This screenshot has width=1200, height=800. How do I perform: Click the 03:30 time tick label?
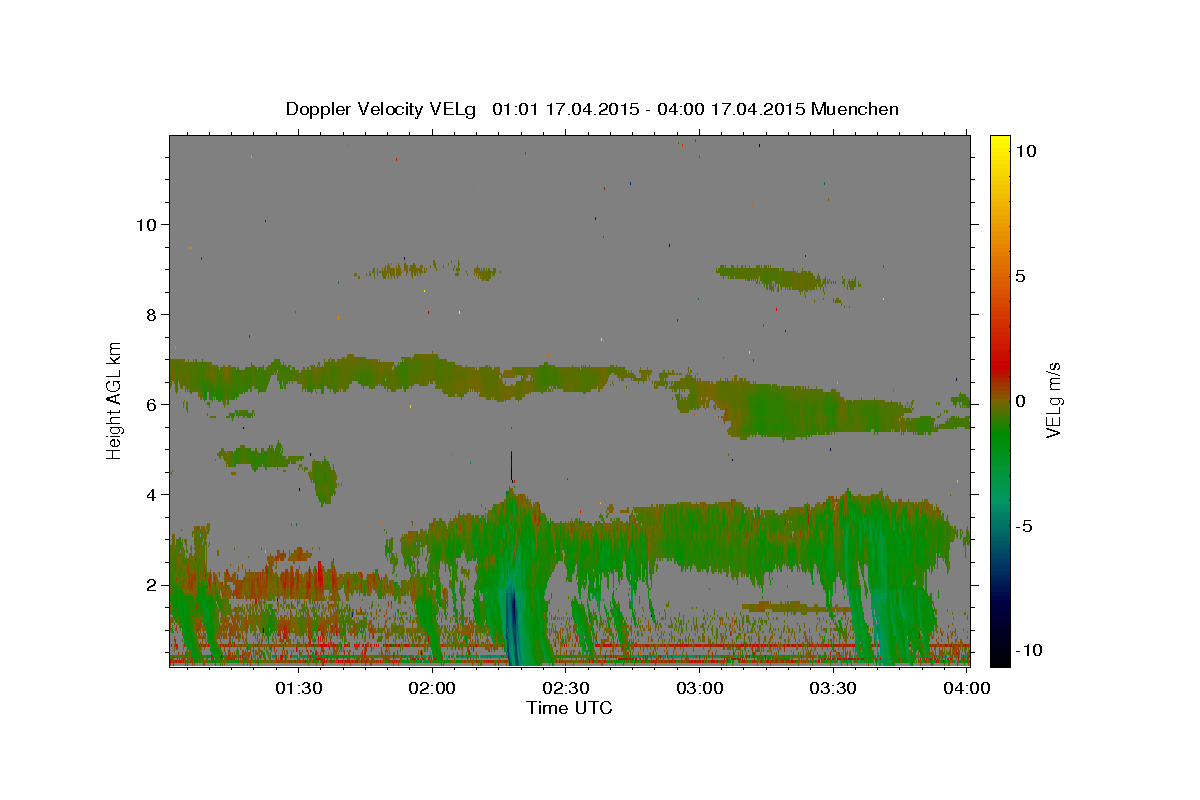click(x=833, y=688)
